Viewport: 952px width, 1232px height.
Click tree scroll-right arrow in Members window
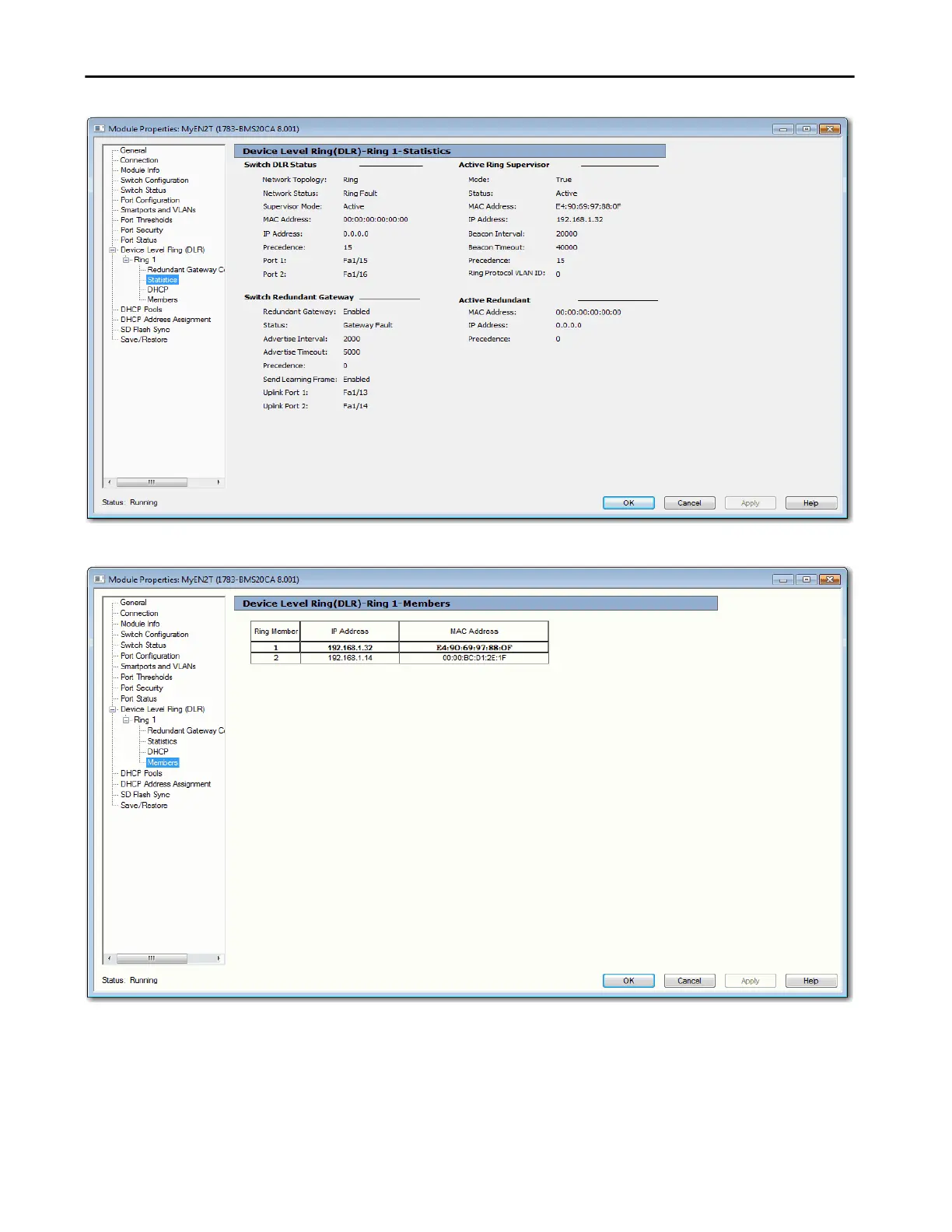tap(219, 958)
